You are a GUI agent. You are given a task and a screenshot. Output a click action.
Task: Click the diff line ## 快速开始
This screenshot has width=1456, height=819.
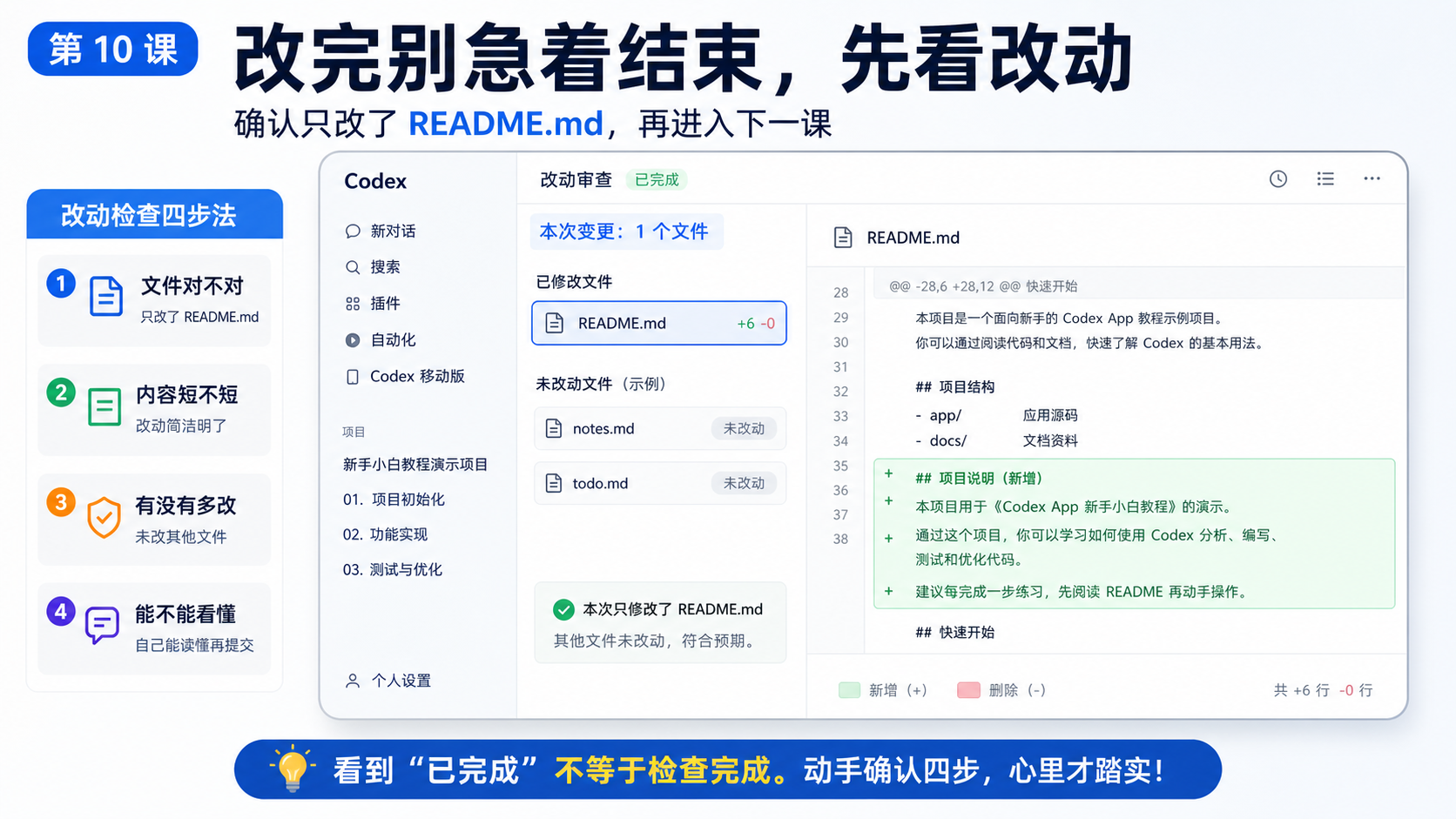pyautogui.click(x=954, y=632)
